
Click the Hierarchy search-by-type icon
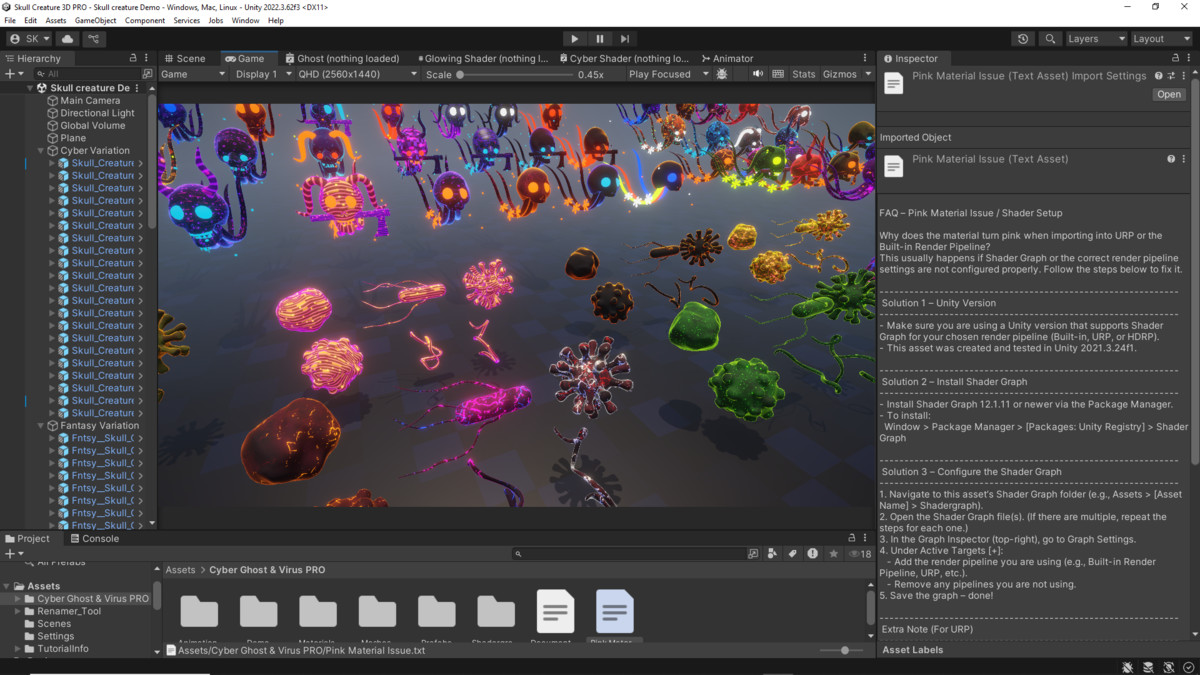tap(147, 74)
